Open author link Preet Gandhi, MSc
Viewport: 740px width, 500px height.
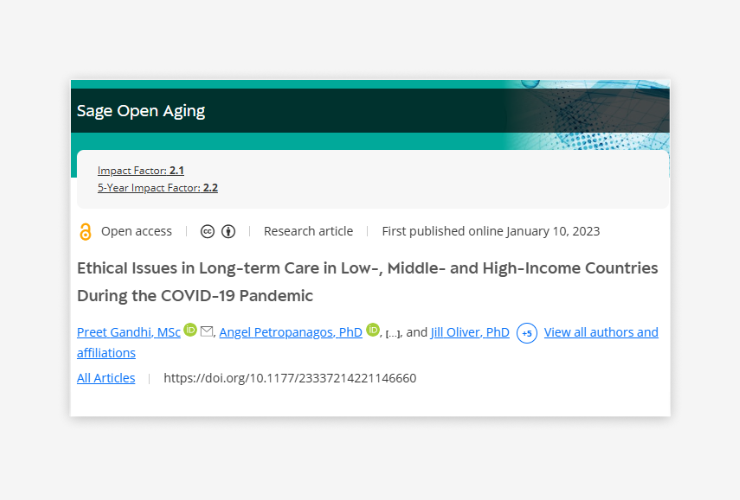coord(129,332)
